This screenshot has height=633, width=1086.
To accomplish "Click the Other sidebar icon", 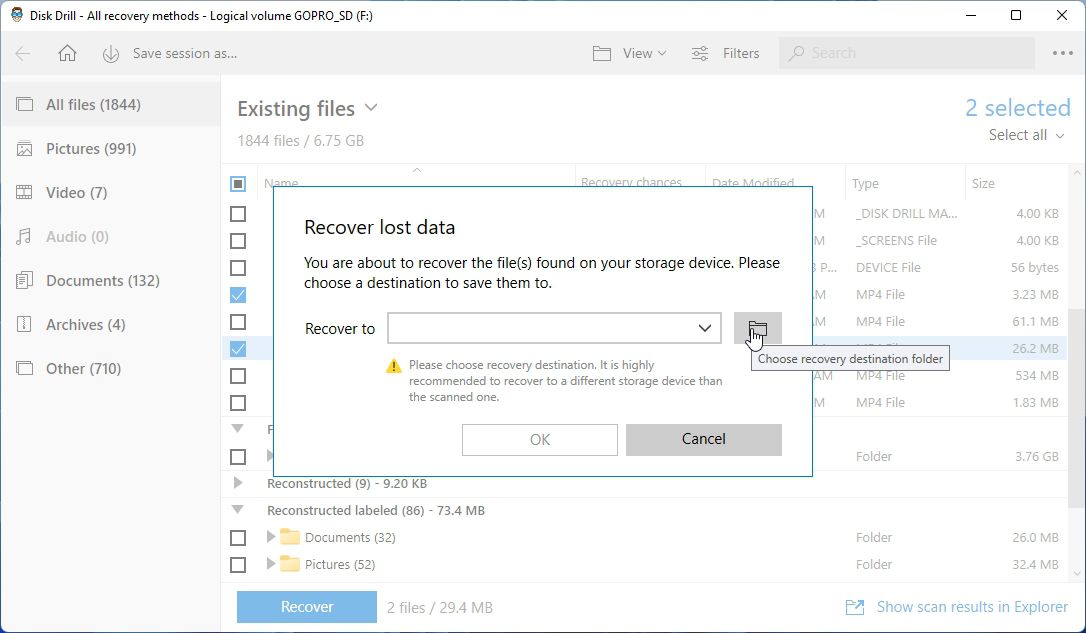I will pyautogui.click(x=24, y=368).
